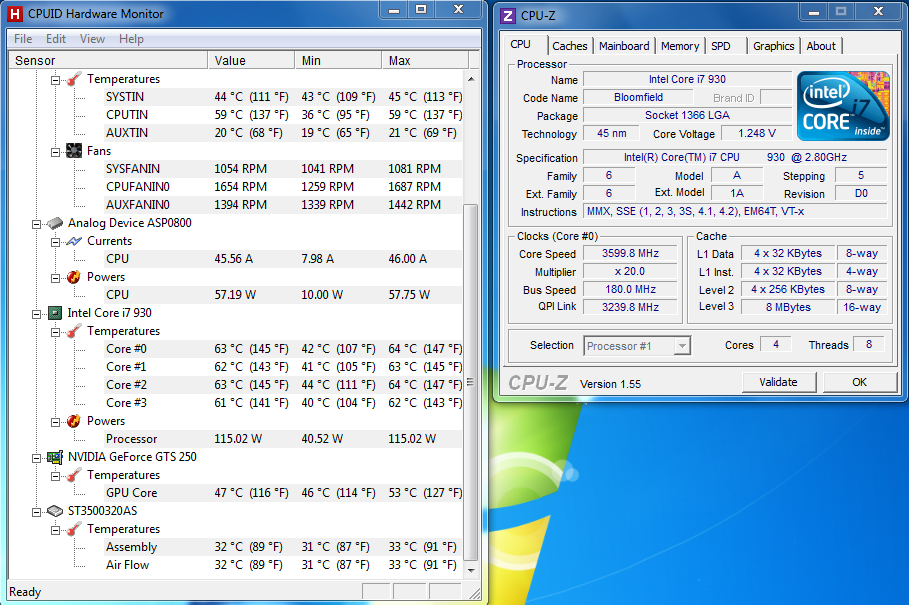Open the Processor #1 selection dropdown
Image resolution: width=909 pixels, height=605 pixels.
coord(682,346)
